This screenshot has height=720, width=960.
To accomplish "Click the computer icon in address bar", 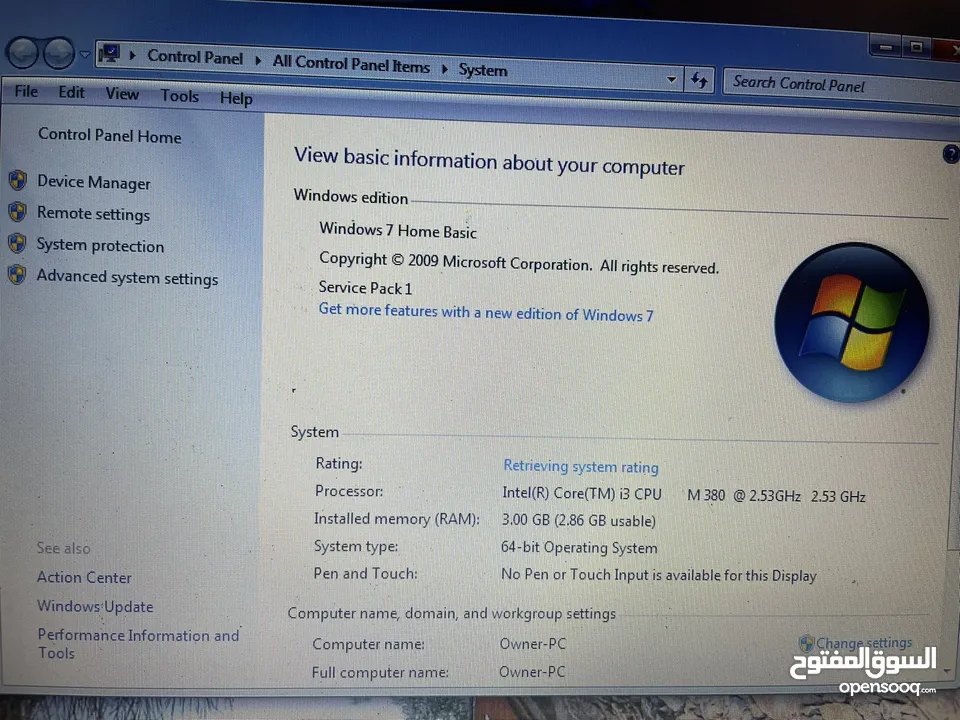I will click(109, 54).
